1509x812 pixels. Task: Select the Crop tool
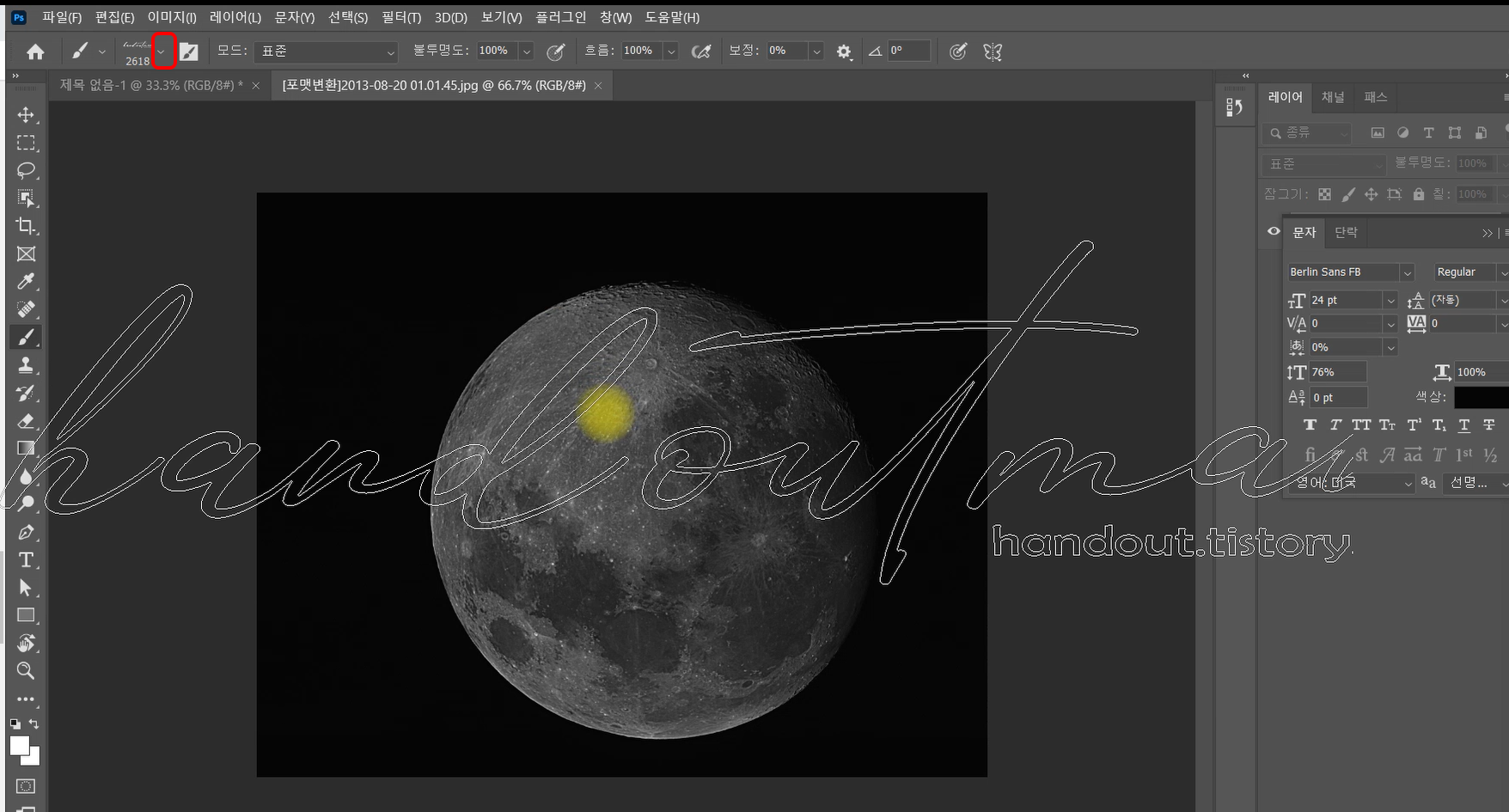pos(26,226)
